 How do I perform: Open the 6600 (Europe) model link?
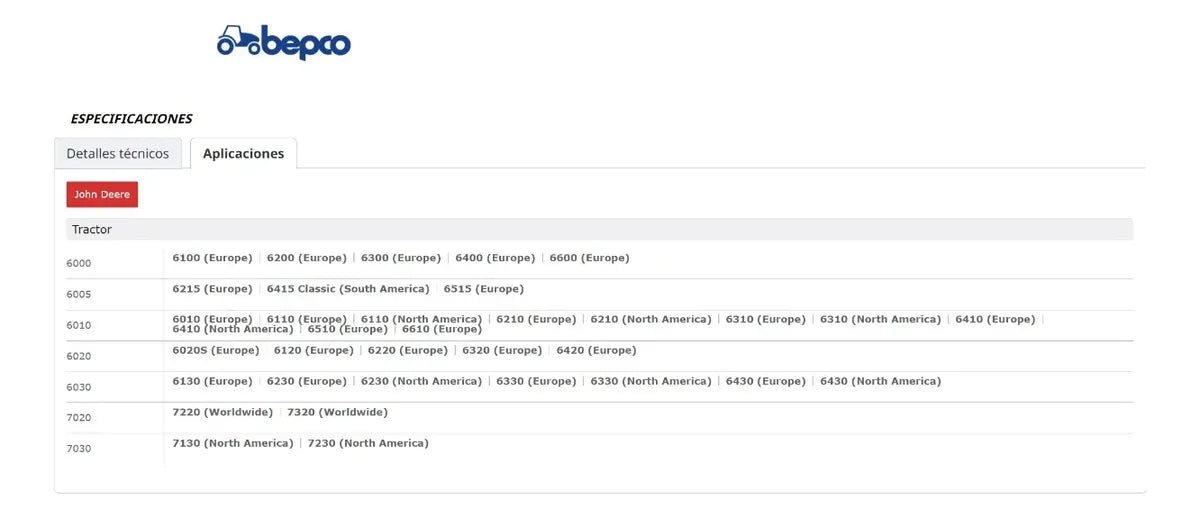[x=589, y=258]
